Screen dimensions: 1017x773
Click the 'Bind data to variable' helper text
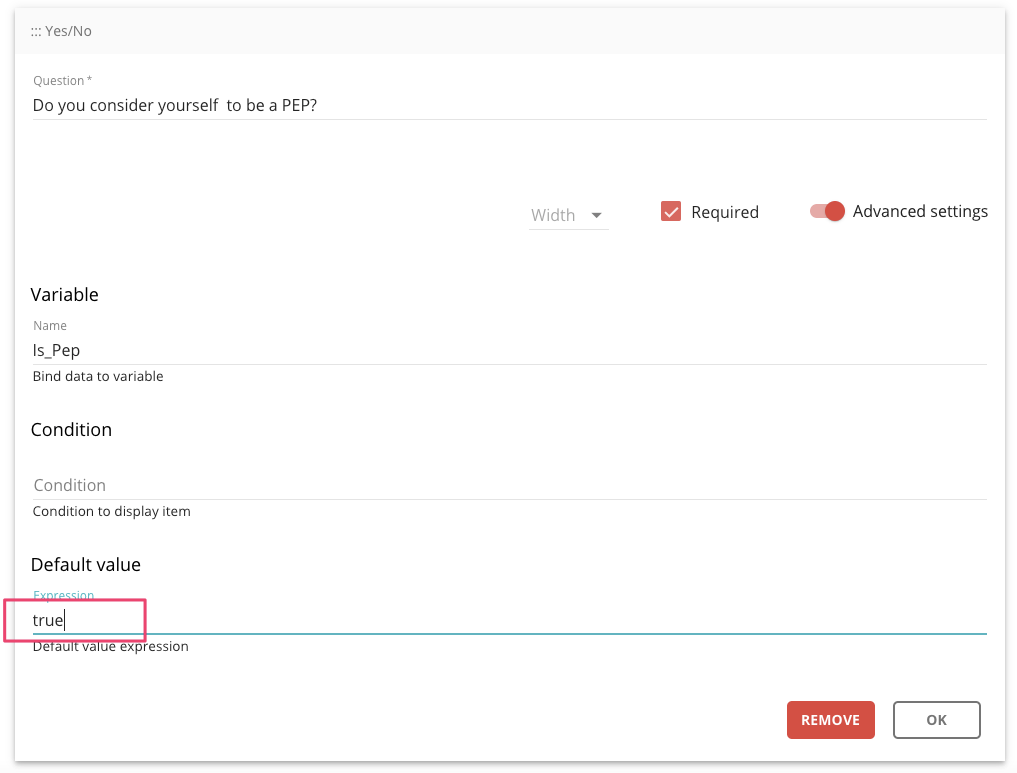point(98,377)
